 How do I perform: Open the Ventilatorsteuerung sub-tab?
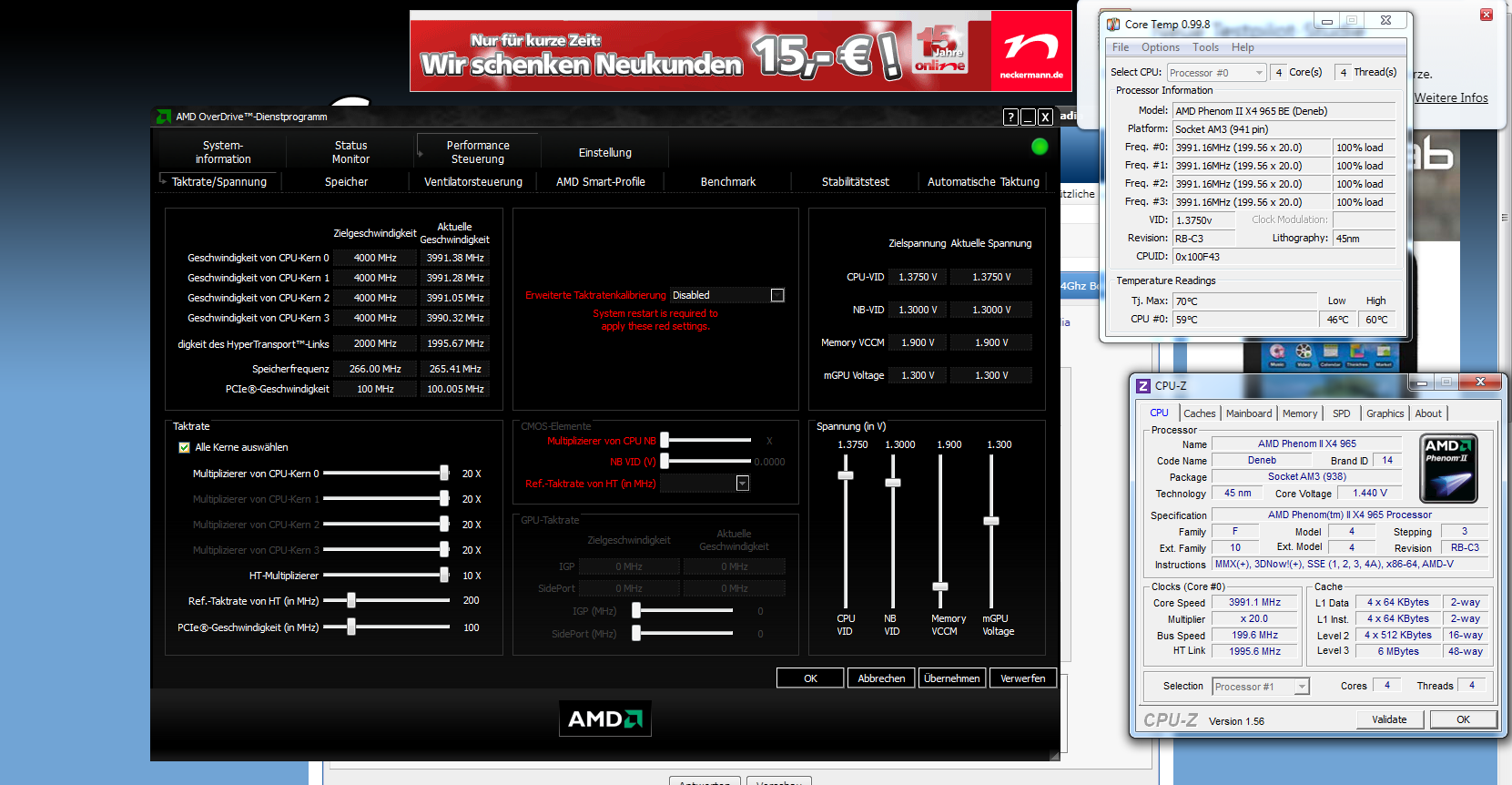click(473, 181)
